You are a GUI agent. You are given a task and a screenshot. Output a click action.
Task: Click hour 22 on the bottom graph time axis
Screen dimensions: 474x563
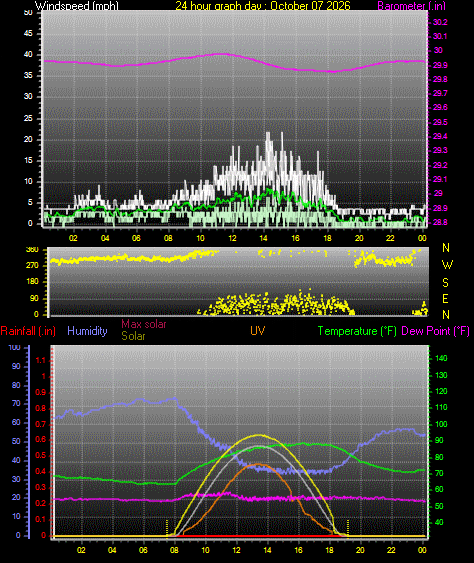[x=391, y=550]
